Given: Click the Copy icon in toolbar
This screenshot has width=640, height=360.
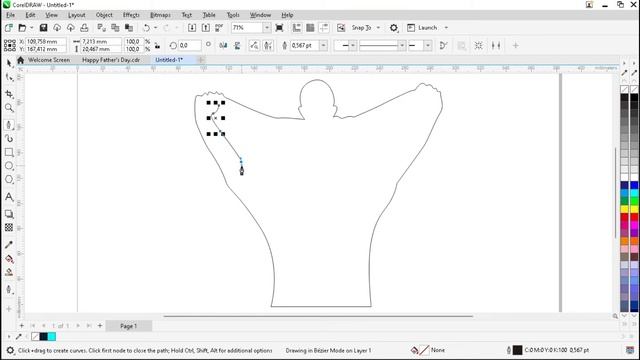Looking at the screenshot, I should 115,28.
